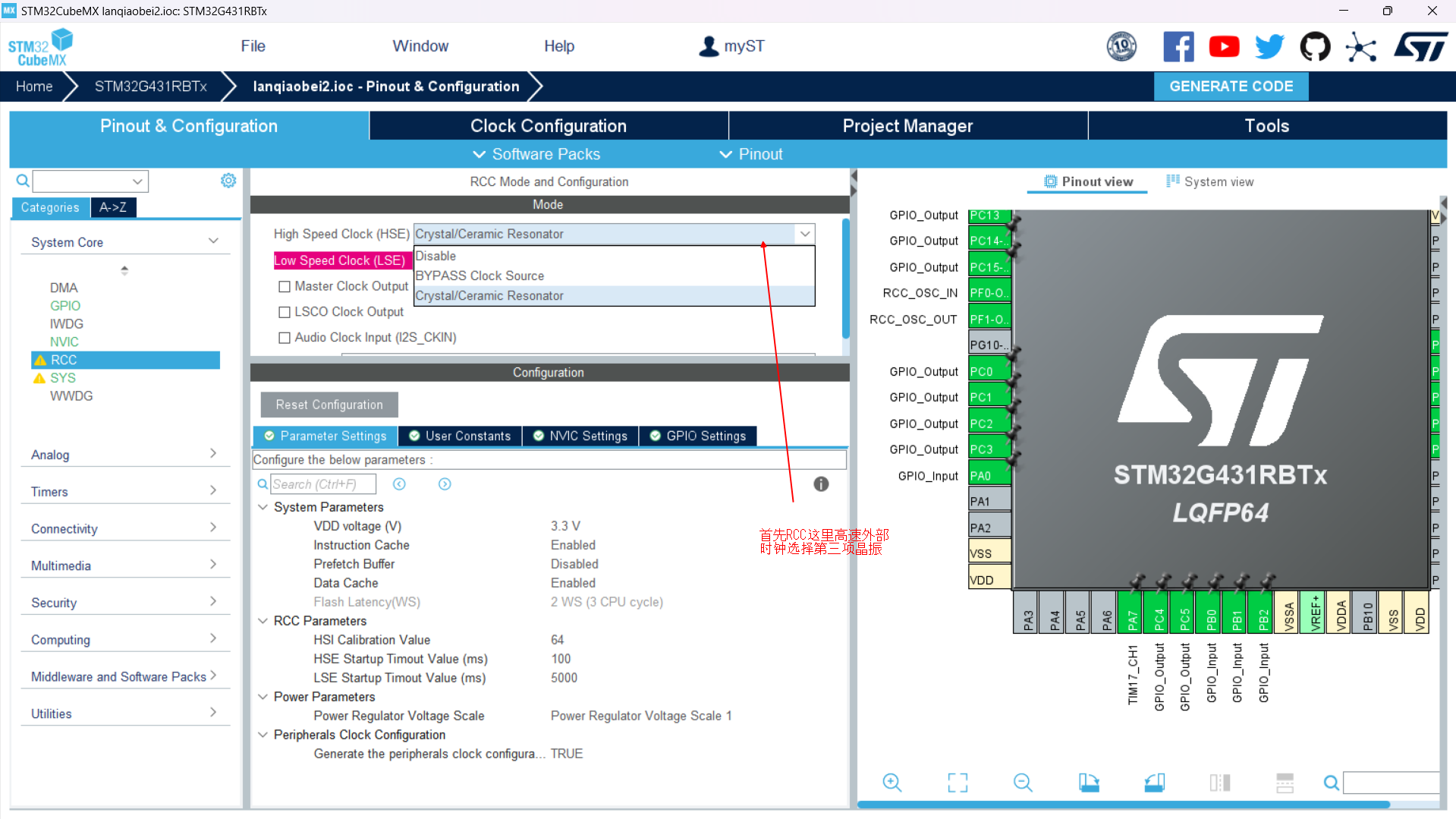Enable Master Clock Output checkbox
The image size is (1456, 819).
point(285,286)
